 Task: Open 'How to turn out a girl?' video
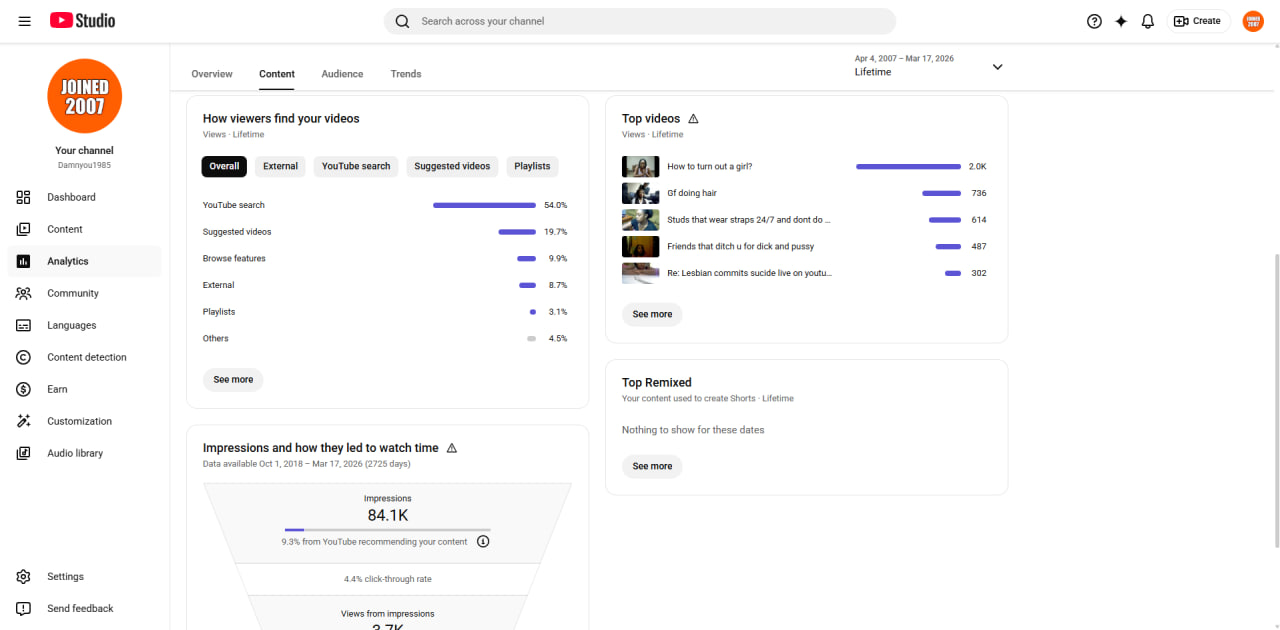tap(709, 167)
